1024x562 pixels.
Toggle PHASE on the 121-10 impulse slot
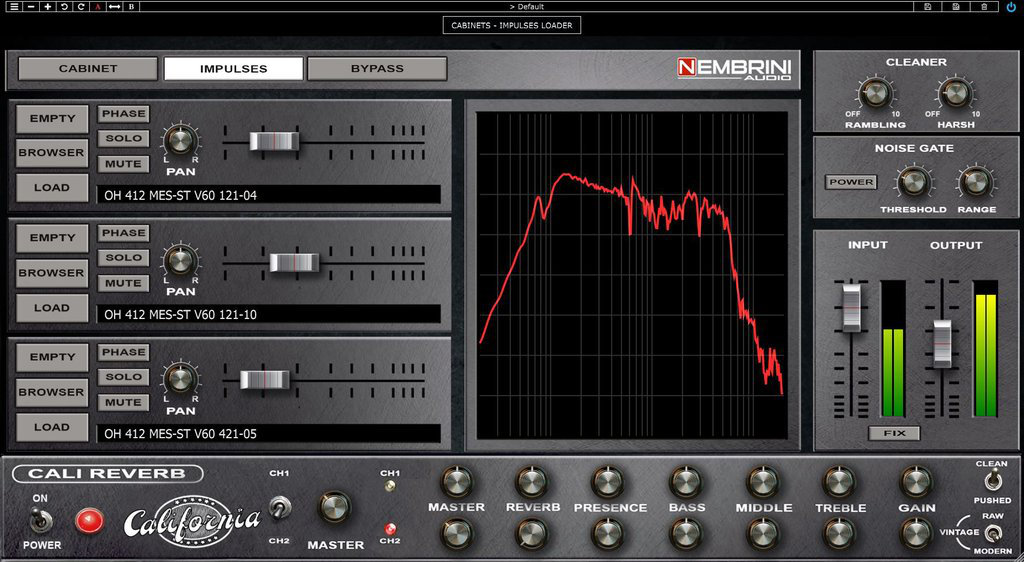point(123,233)
